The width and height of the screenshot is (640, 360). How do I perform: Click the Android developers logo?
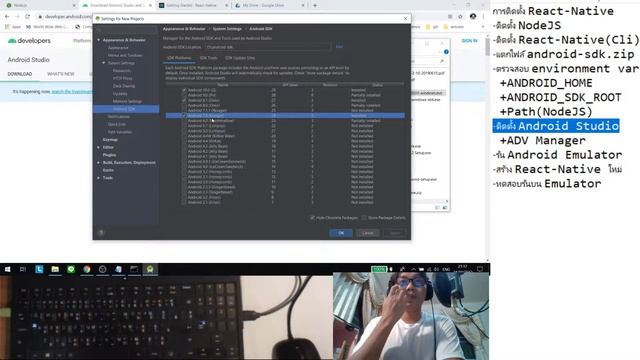coord(29,41)
